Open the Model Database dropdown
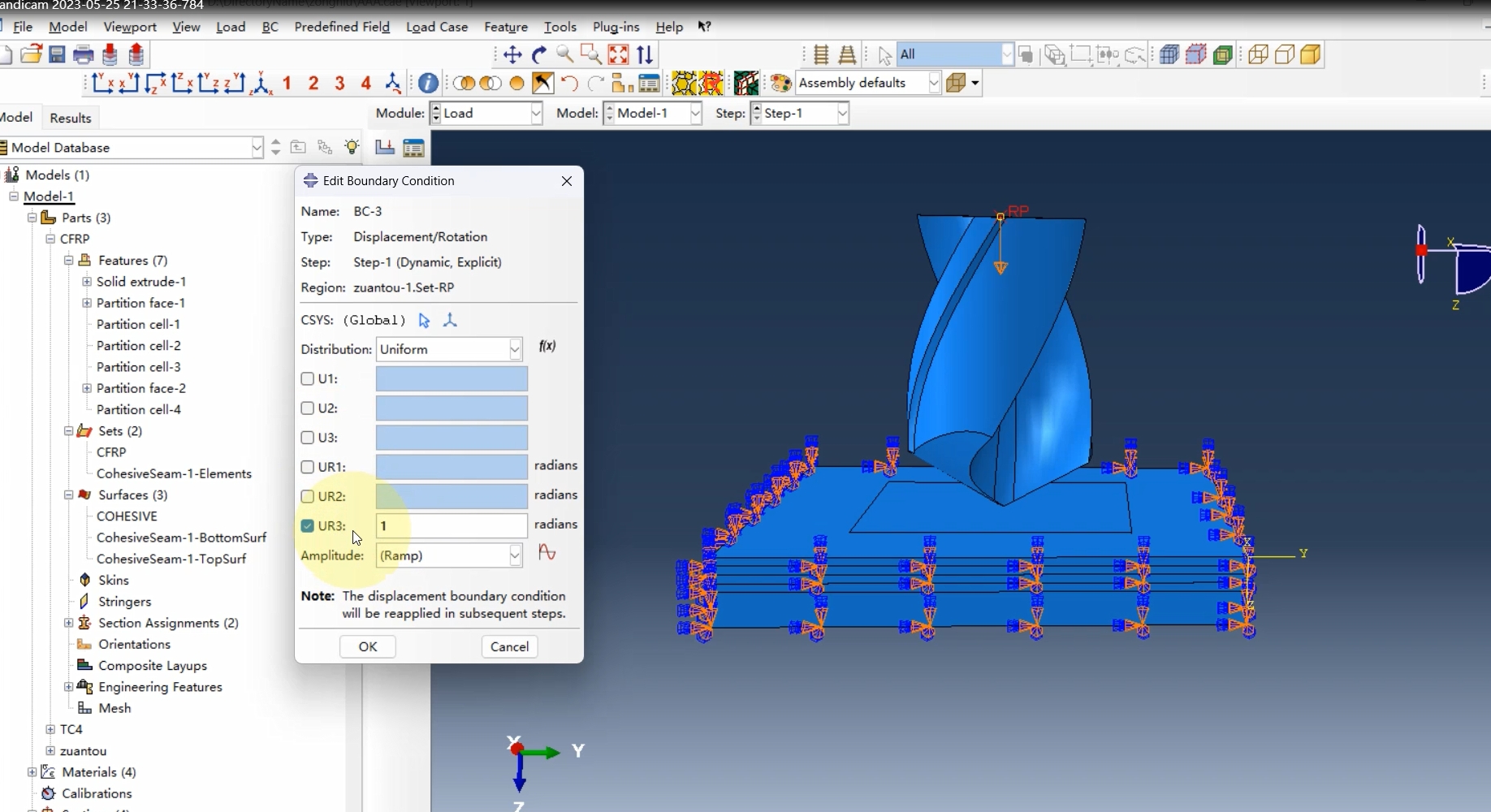 click(132, 148)
